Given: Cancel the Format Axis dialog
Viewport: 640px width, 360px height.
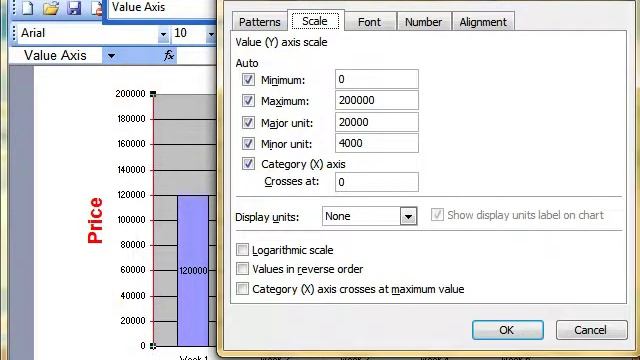Looking at the screenshot, I should 591,330.
